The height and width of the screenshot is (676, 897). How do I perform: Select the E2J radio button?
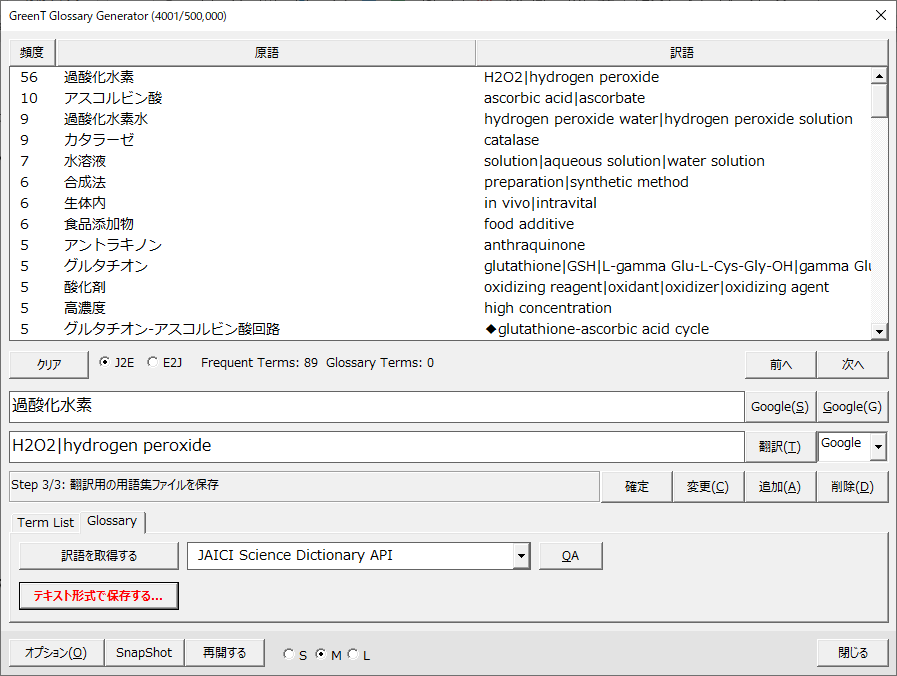click(x=153, y=363)
